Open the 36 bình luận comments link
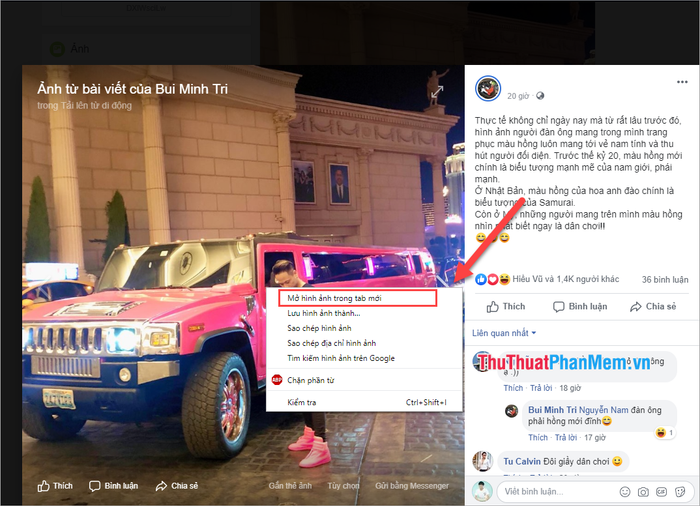Image resolution: width=700 pixels, height=506 pixels. point(665,280)
